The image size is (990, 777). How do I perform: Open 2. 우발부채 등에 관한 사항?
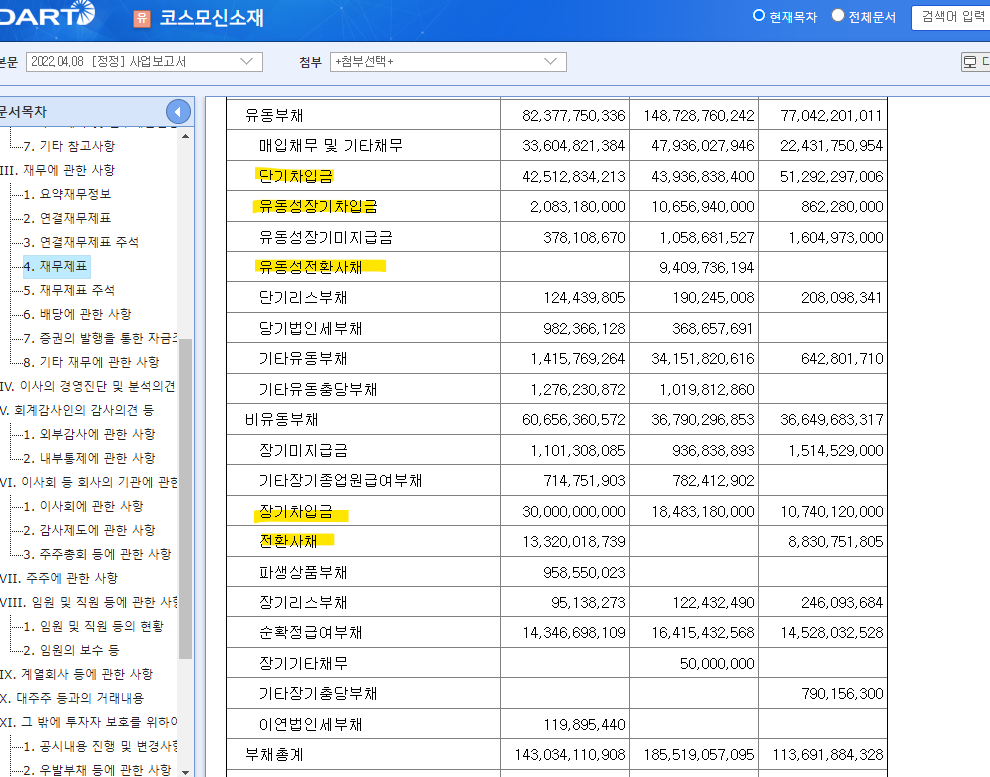coord(97,769)
